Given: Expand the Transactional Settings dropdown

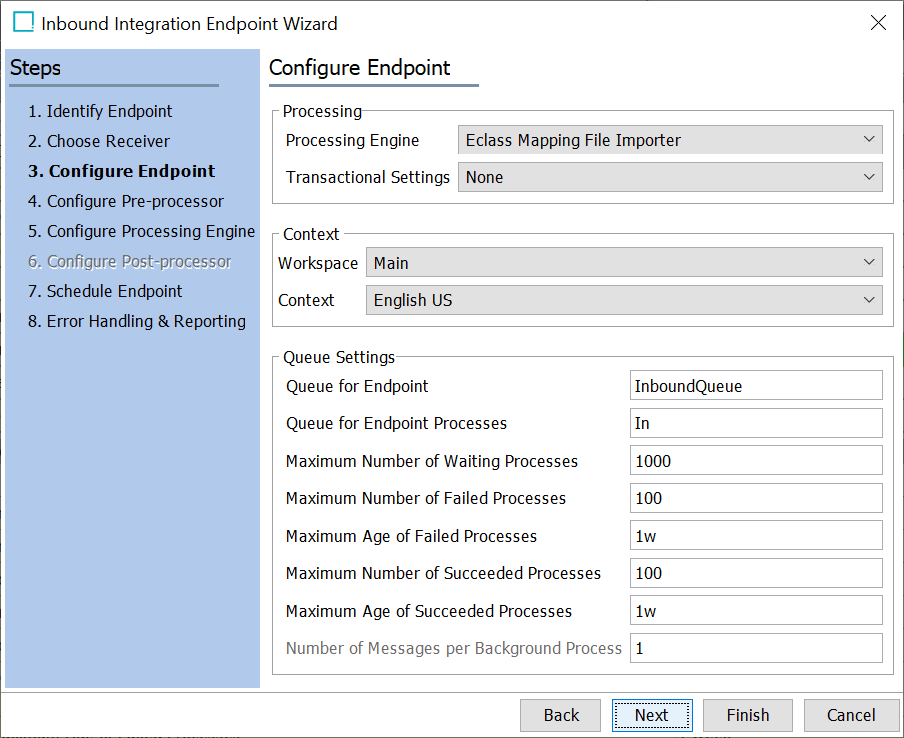Looking at the screenshot, I should click(670, 177).
